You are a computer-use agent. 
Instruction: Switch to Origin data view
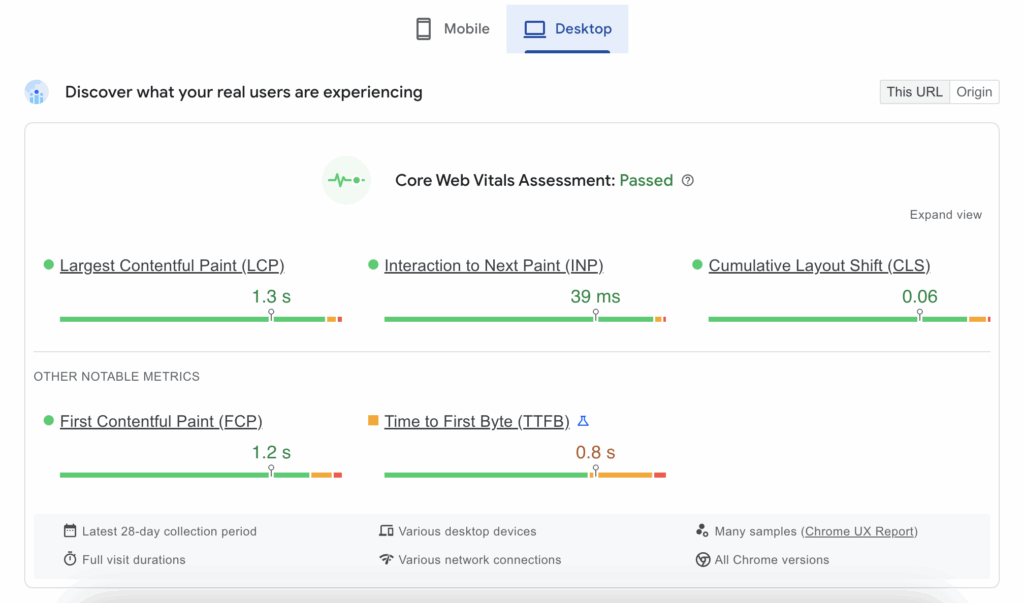tap(974, 92)
